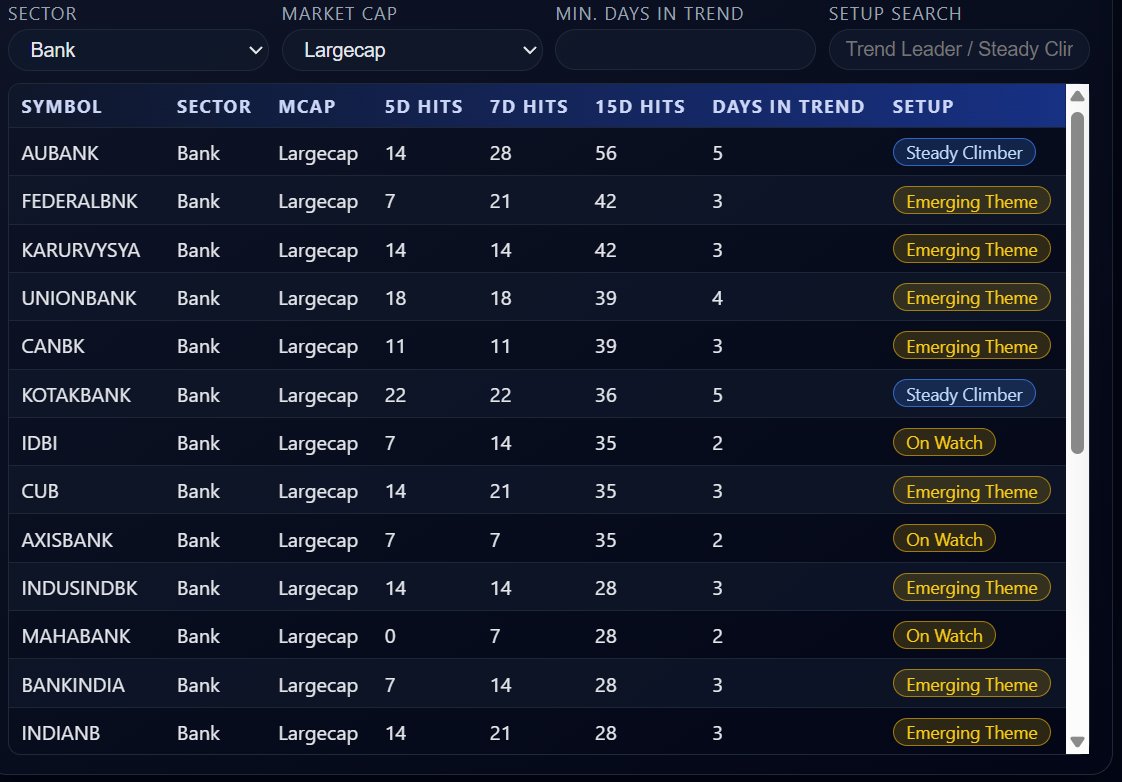Click the table's vertical scrollbar thumb
This screenshot has height=782, width=1122.
tap(1078, 283)
